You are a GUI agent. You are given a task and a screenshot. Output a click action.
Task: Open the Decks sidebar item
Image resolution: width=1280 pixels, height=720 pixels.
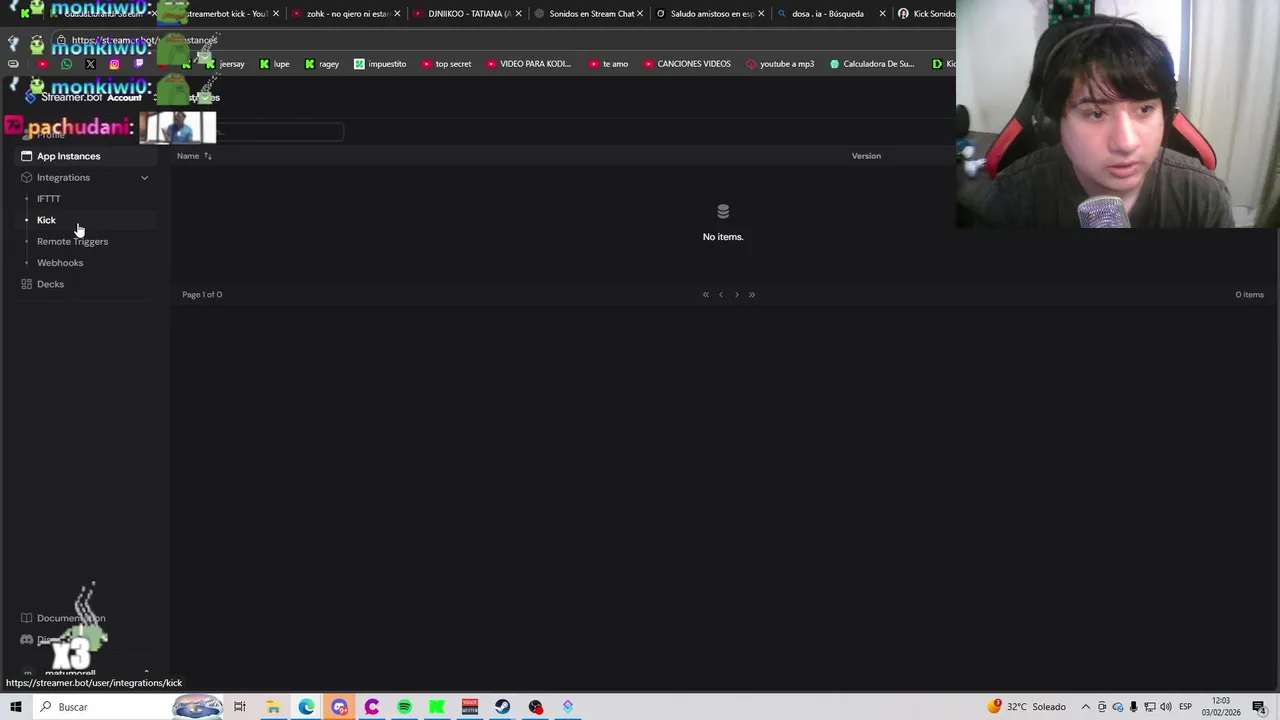point(50,284)
